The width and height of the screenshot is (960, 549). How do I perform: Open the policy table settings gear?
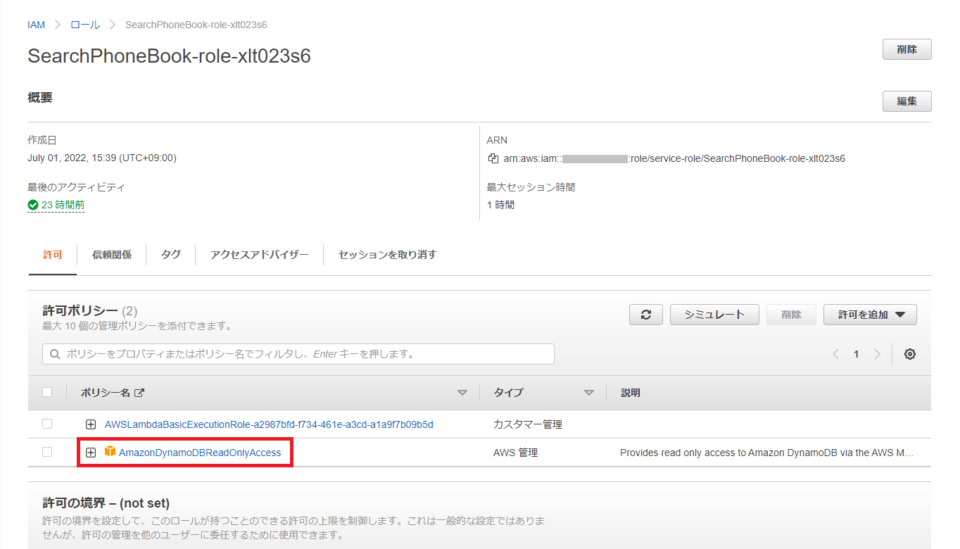coord(910,354)
